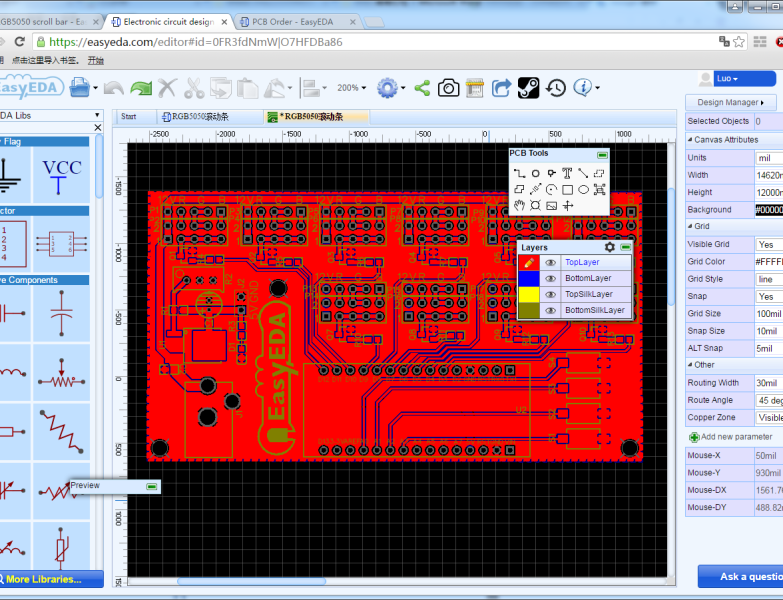Switch to the Start tab
The height and width of the screenshot is (600, 783).
tap(128, 117)
